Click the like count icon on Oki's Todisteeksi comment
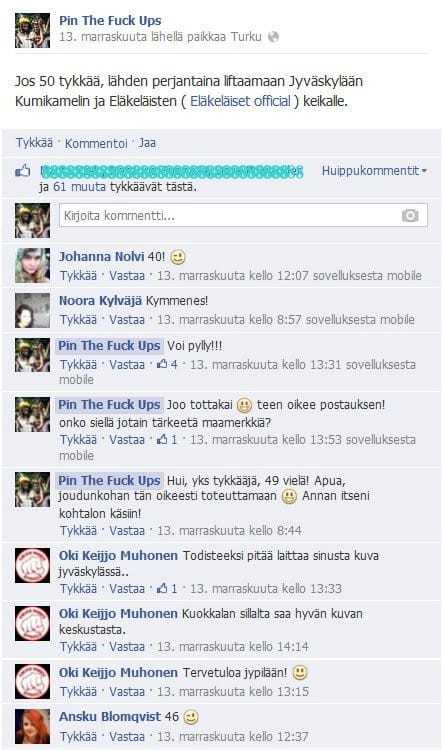443x750 pixels. [x=162, y=588]
